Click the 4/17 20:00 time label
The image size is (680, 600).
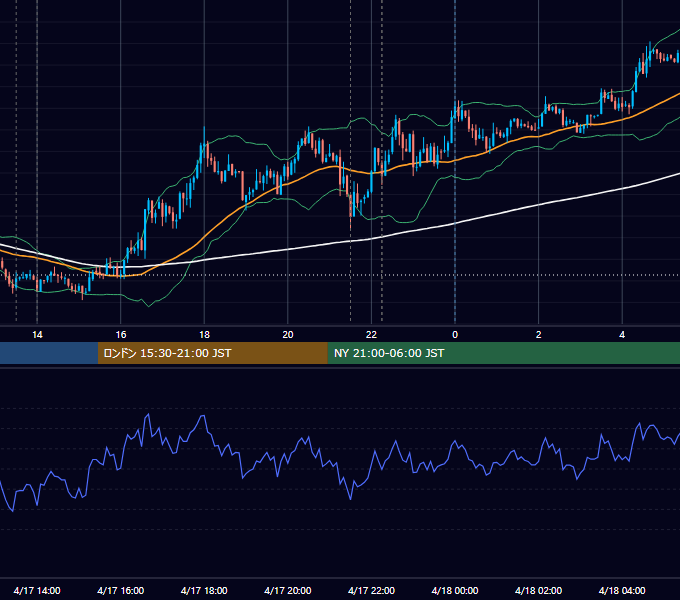[x=288, y=590]
